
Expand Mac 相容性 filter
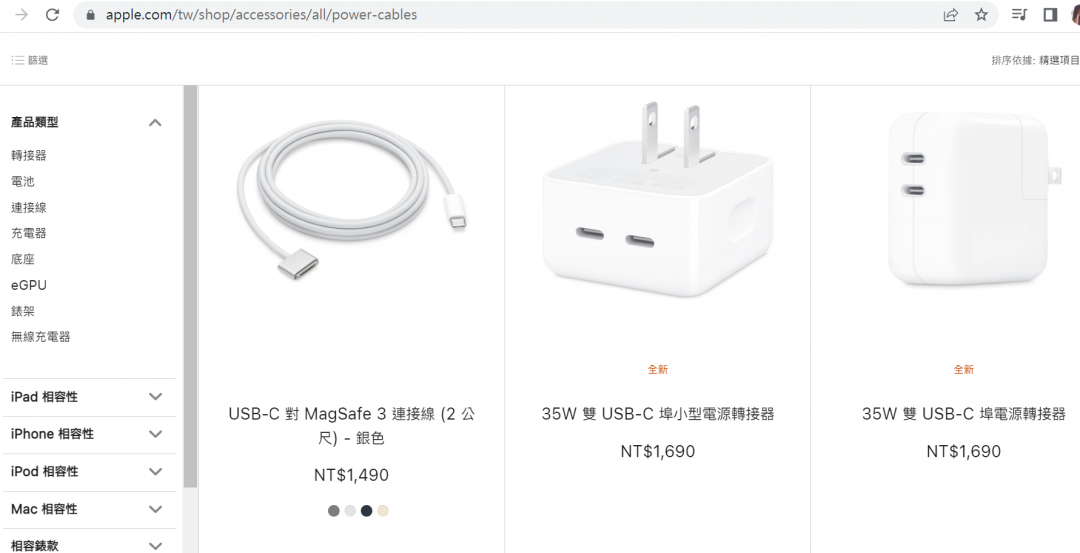point(90,510)
